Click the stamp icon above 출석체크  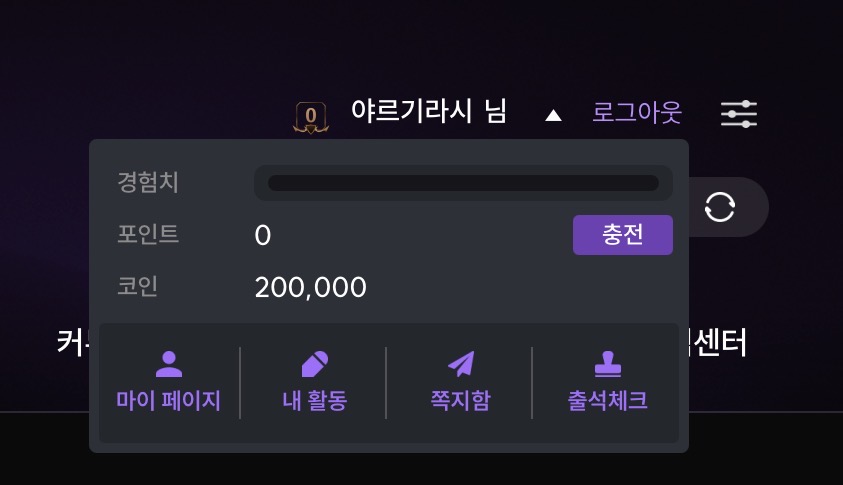(x=607, y=363)
